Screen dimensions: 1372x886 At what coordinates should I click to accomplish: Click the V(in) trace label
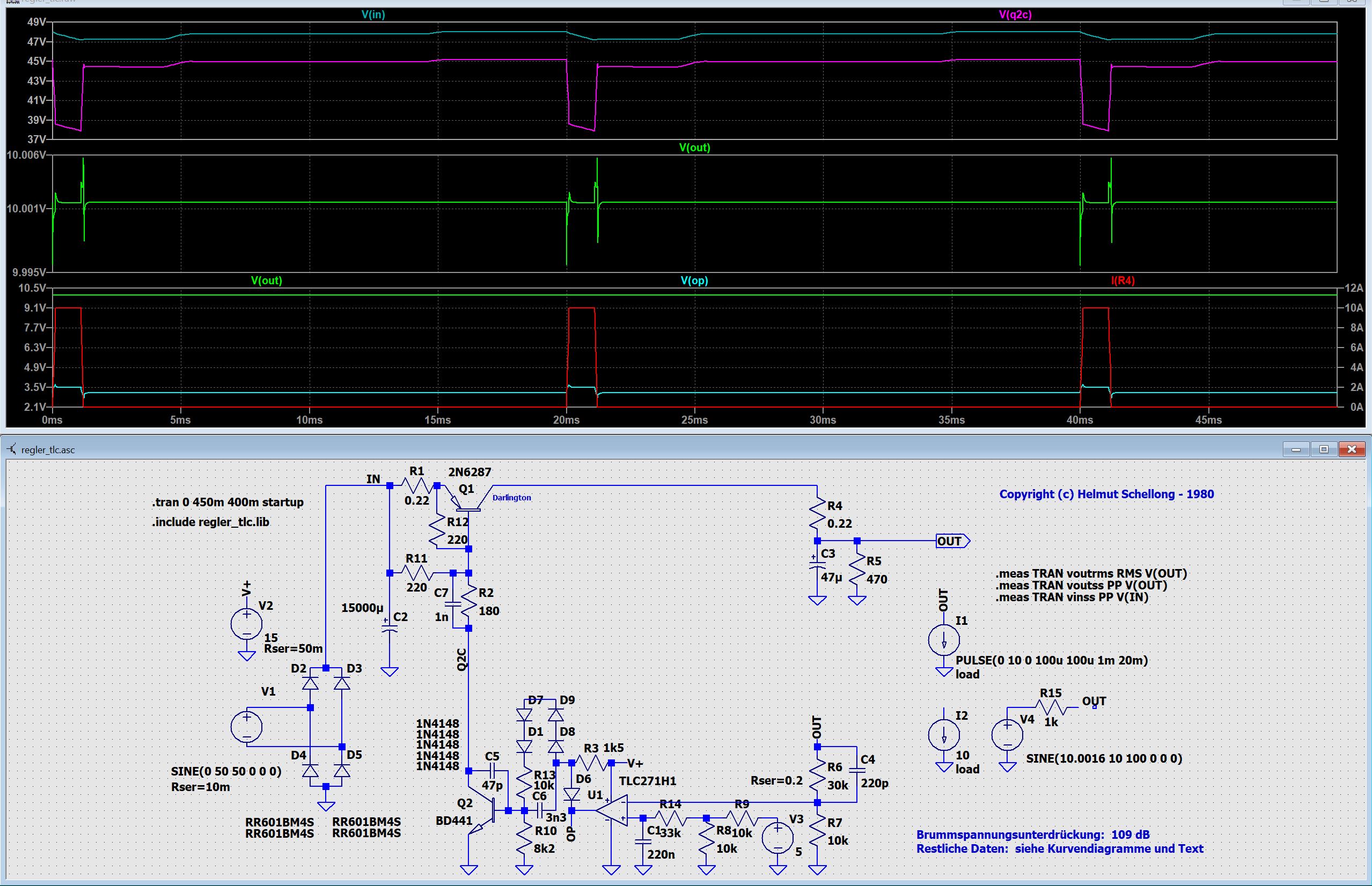pos(373,14)
